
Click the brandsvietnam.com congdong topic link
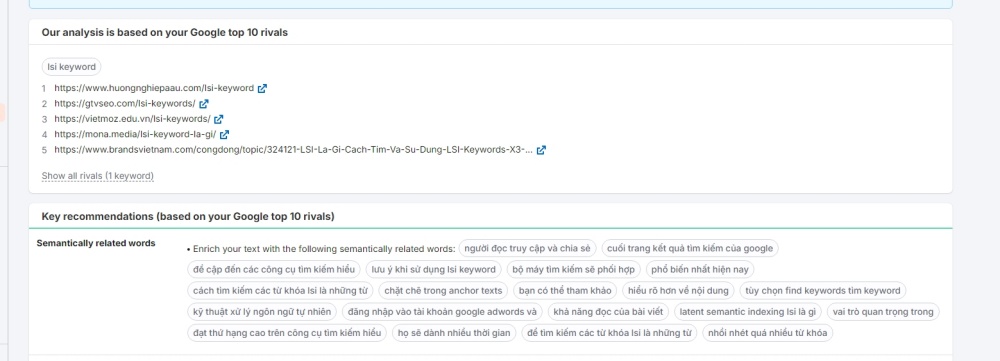pyautogui.click(x=293, y=151)
